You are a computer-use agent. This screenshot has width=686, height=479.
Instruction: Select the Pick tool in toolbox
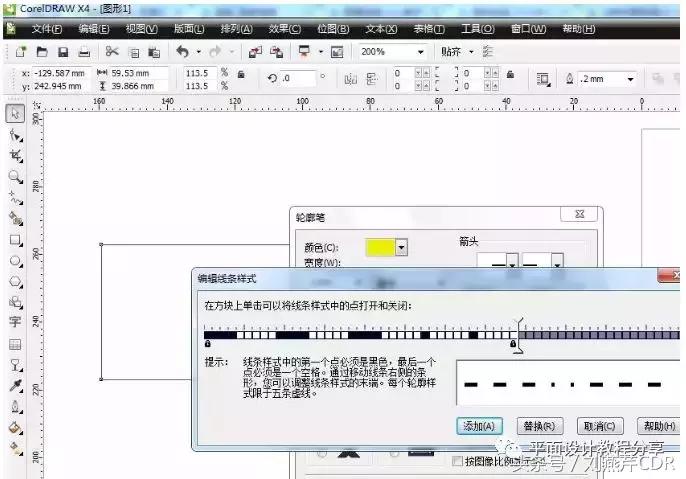15,114
